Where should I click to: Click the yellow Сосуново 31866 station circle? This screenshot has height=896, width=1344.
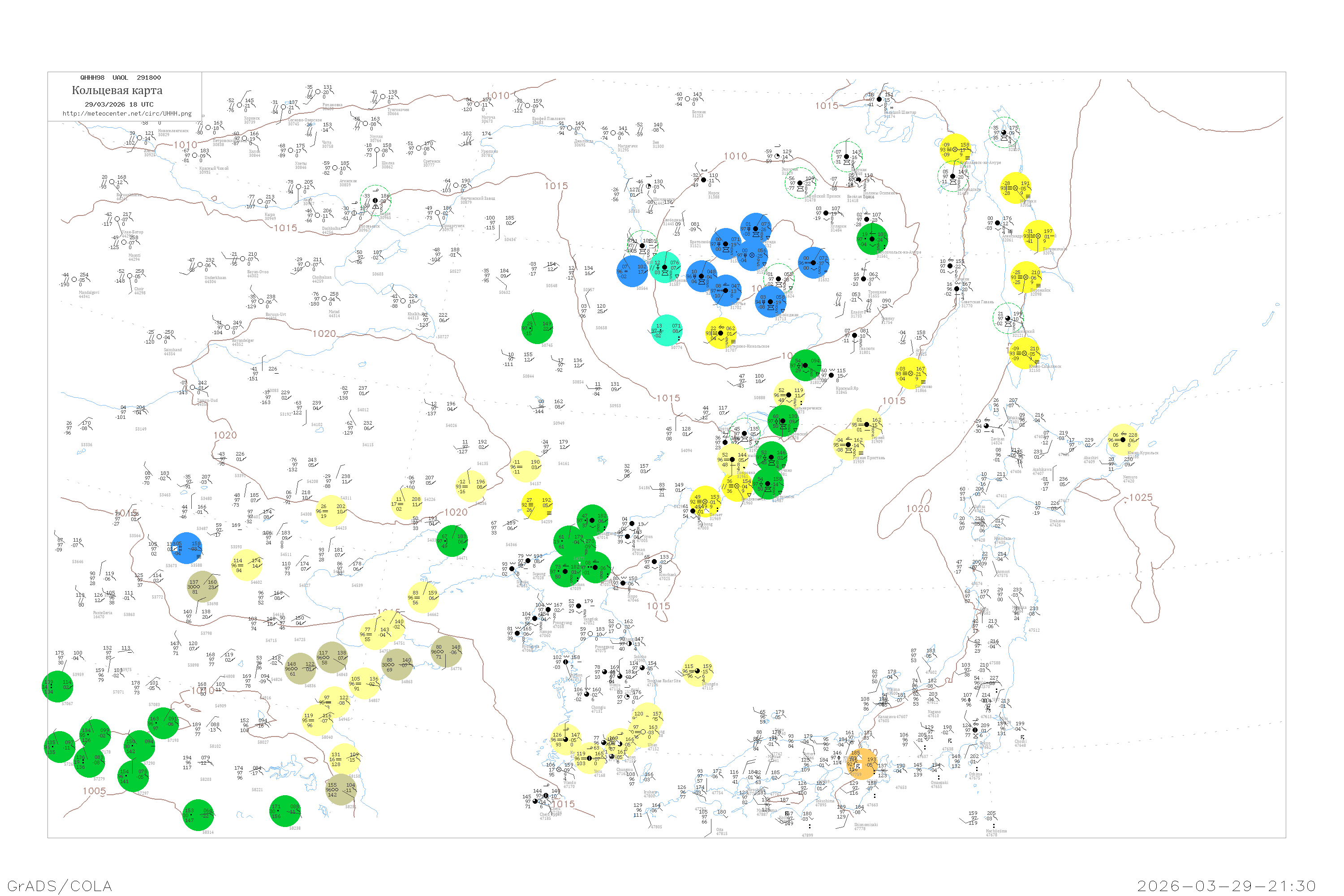pos(911,373)
